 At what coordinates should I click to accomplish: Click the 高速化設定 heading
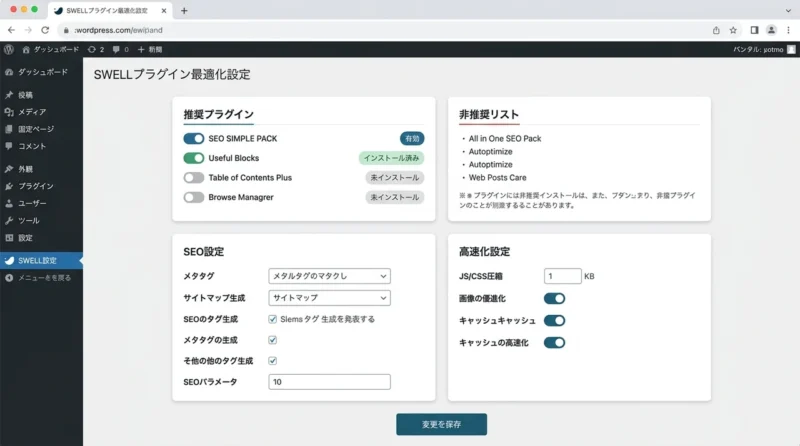pyautogui.click(x=484, y=252)
